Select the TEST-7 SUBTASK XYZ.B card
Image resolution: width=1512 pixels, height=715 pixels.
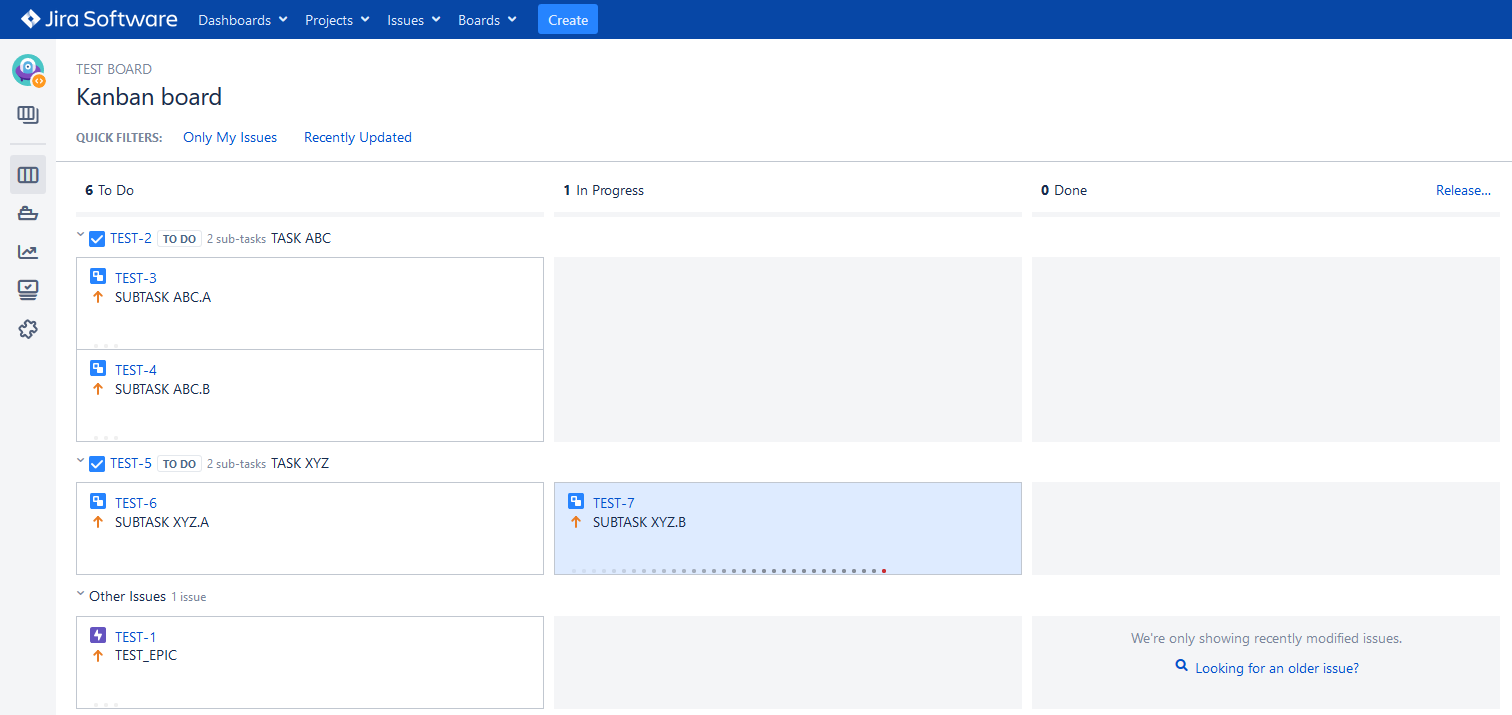click(788, 528)
